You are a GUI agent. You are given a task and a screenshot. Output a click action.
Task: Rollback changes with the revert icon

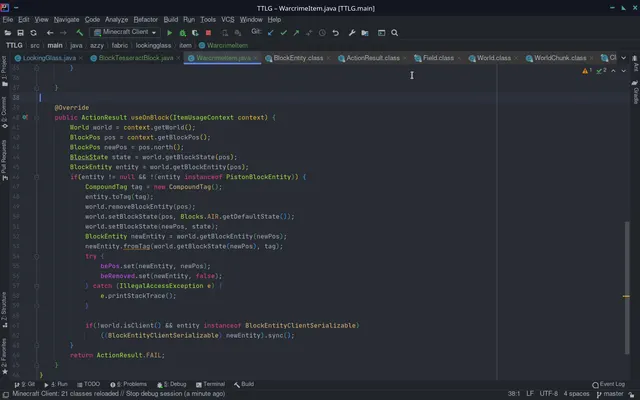(x=336, y=33)
